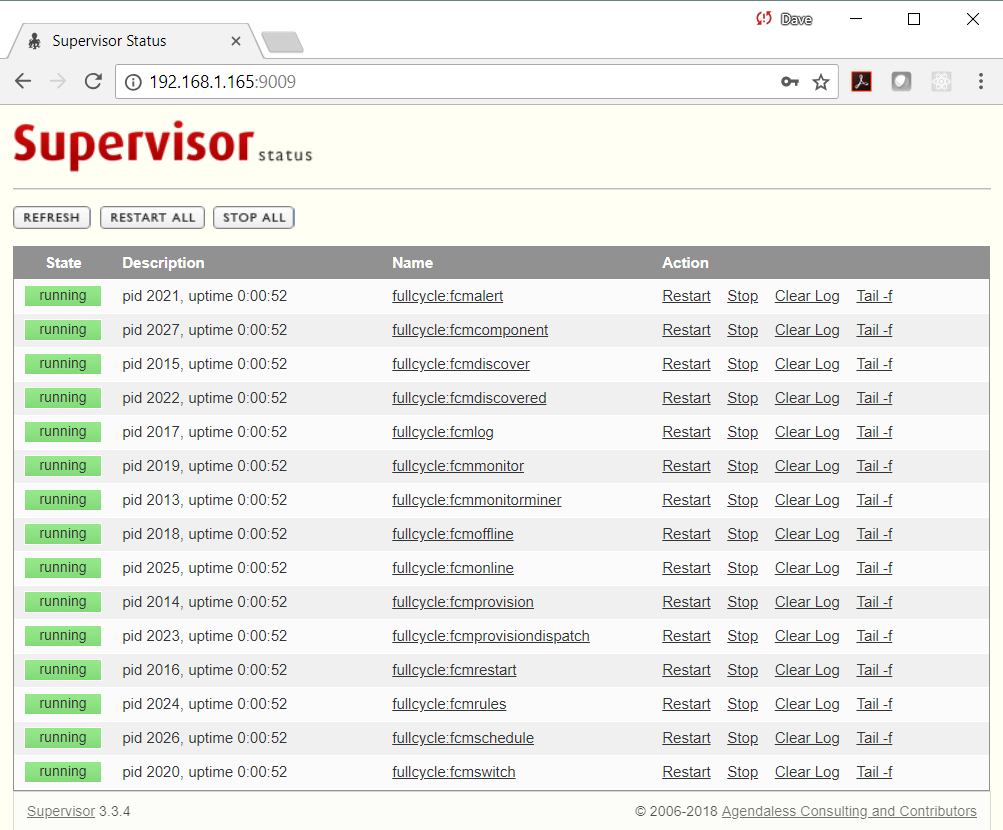Image resolution: width=1003 pixels, height=830 pixels.
Task: Click the saved password key icon
Action: coord(790,82)
